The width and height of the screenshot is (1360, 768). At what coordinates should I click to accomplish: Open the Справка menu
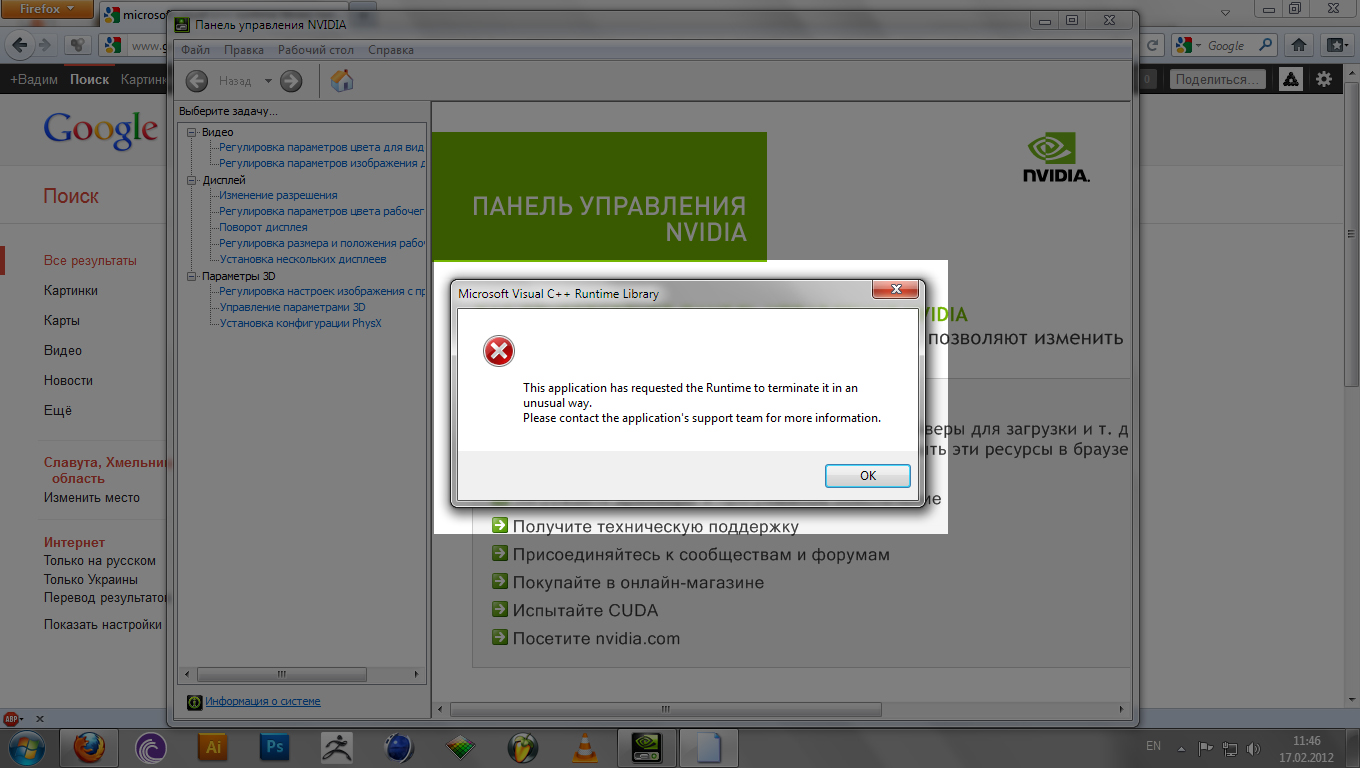coord(391,50)
